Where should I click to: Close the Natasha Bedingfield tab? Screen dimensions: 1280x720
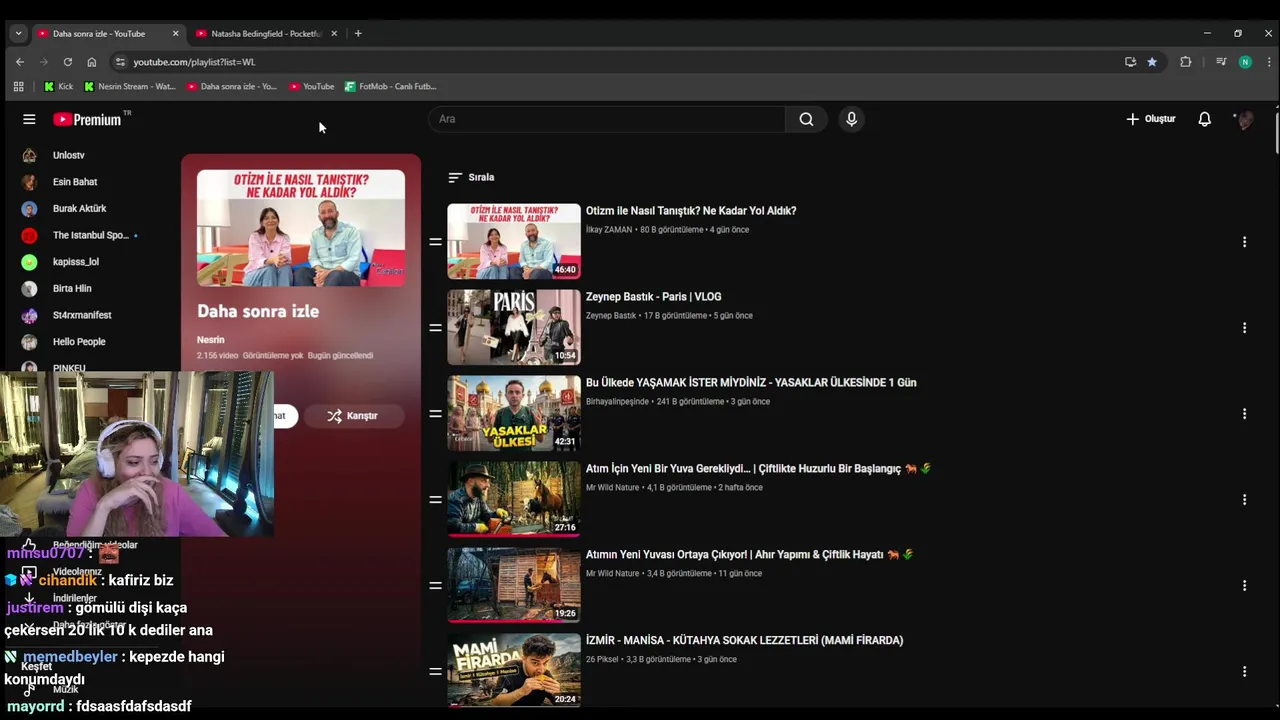334,34
